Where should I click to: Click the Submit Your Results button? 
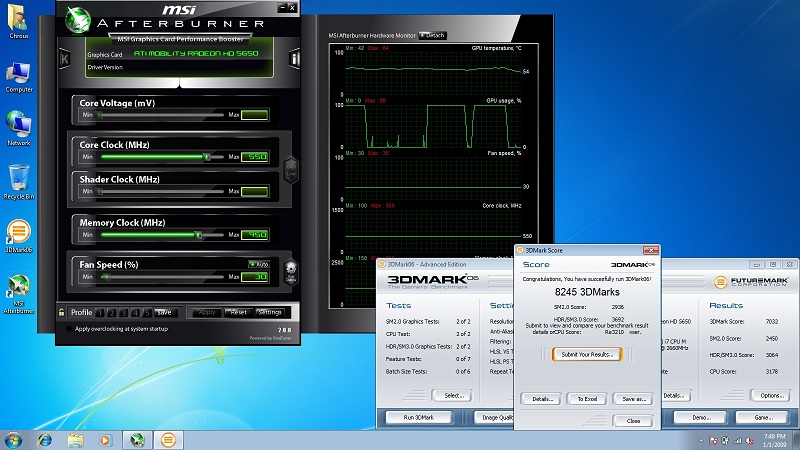(x=587, y=355)
